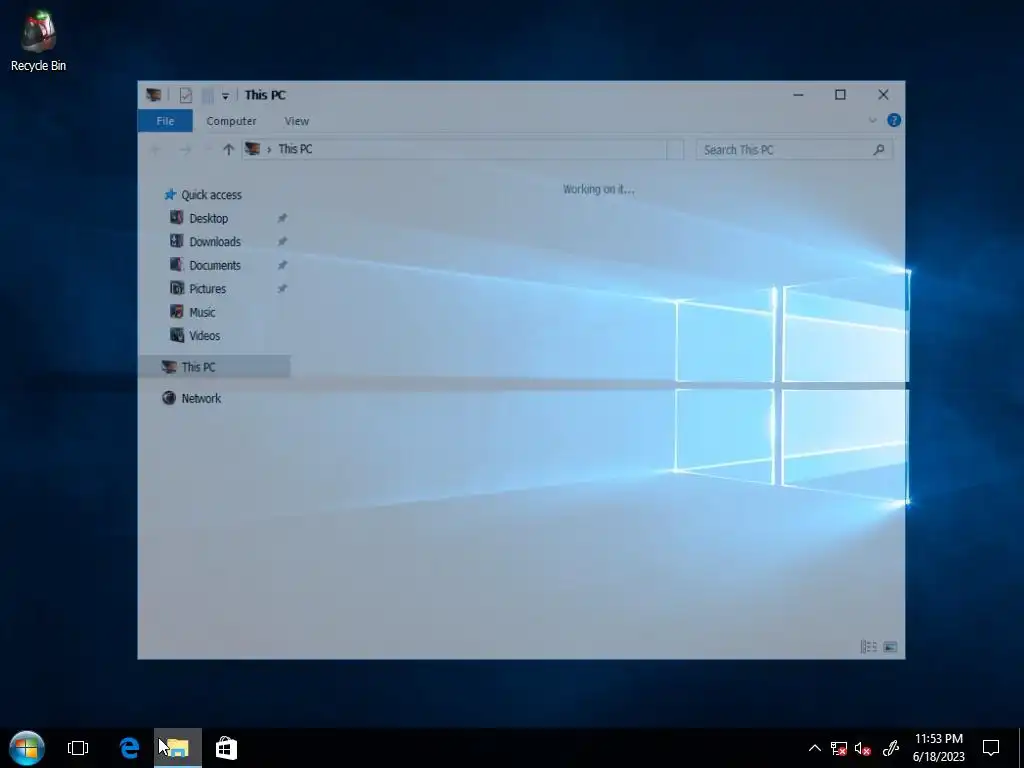1024x768 pixels.
Task: Switch to Large icons view layout icon
Action: [889, 647]
